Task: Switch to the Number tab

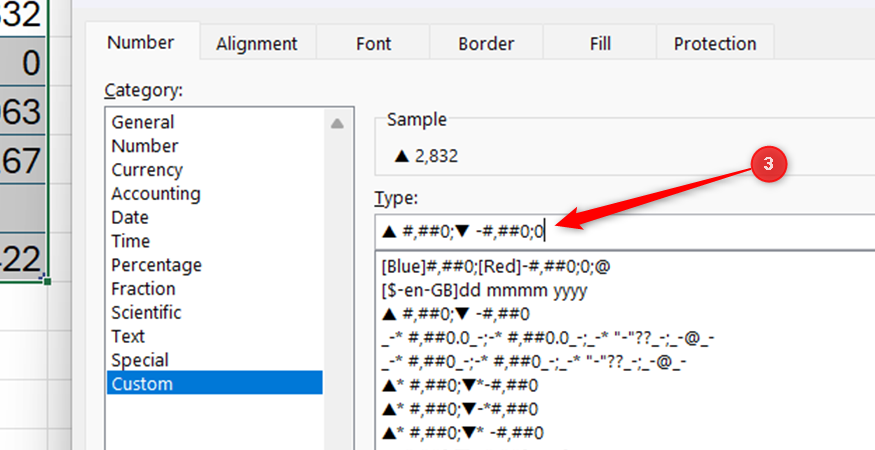Action: [x=141, y=42]
